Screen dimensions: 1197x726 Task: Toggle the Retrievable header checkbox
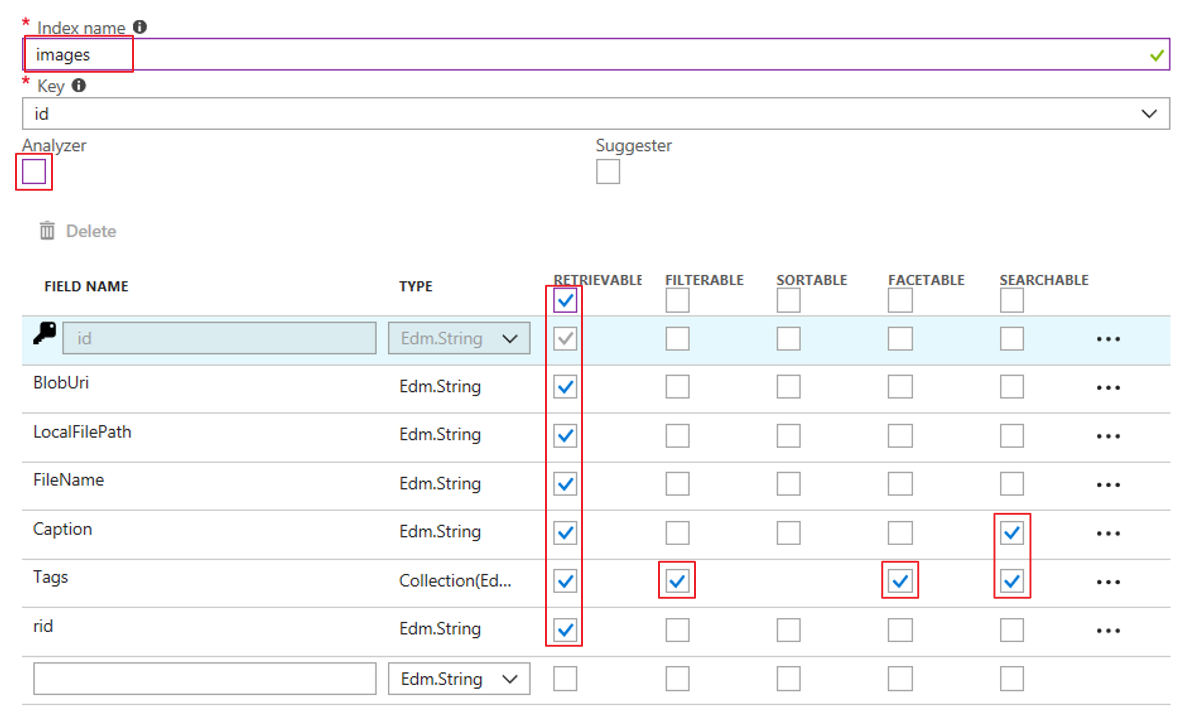565,300
